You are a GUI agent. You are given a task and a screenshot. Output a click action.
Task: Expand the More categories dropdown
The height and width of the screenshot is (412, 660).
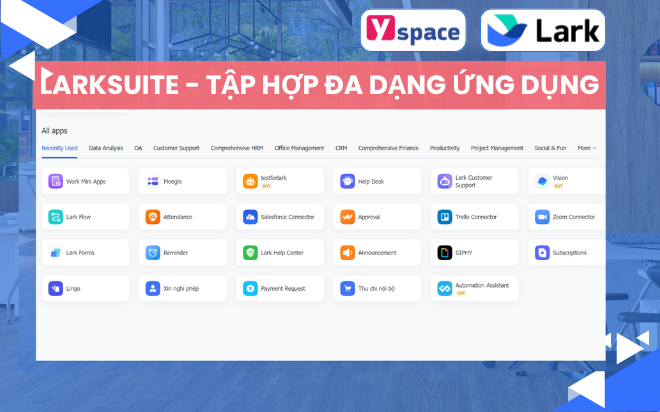pos(587,148)
